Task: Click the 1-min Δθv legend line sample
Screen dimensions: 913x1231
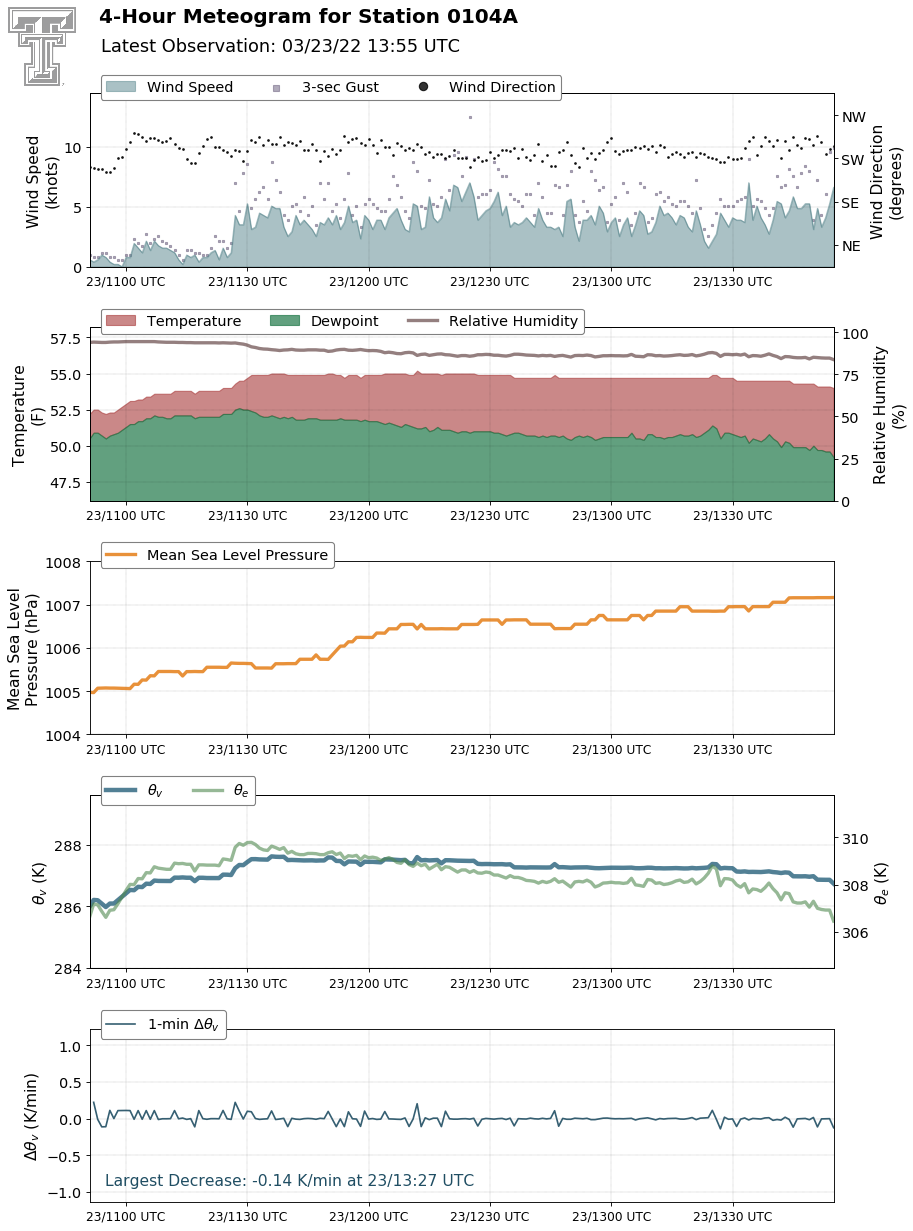Action: coord(120,1024)
